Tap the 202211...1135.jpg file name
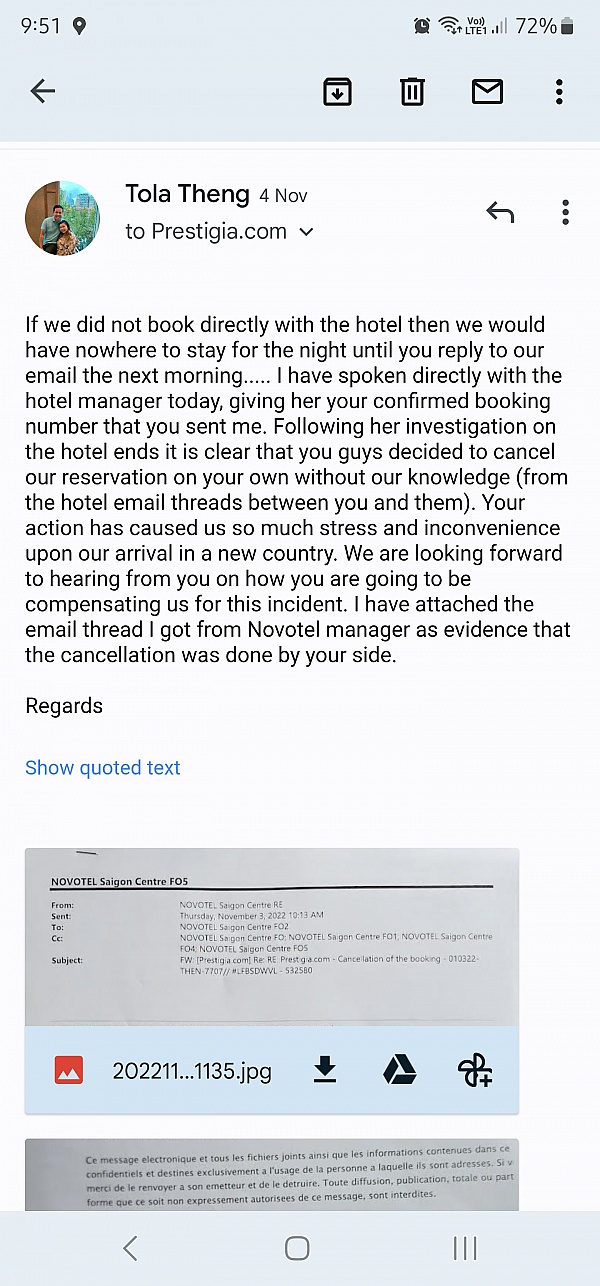 [x=192, y=1072]
